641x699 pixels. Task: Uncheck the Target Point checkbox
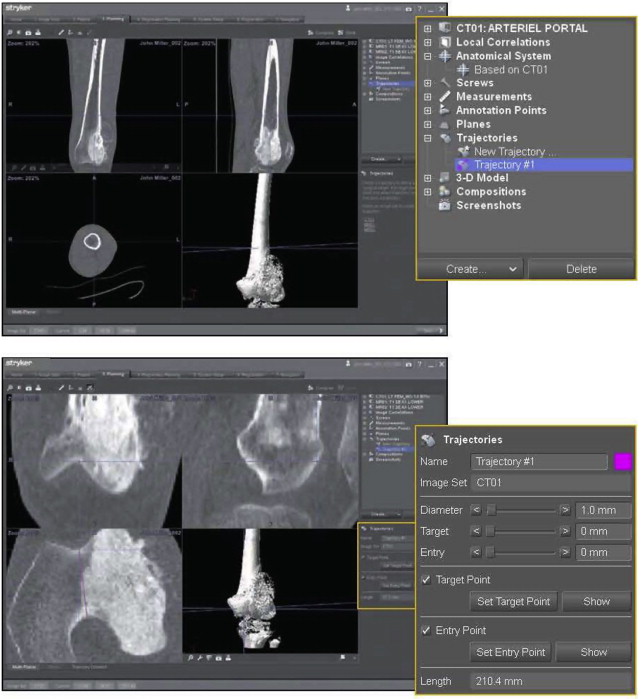tap(427, 580)
